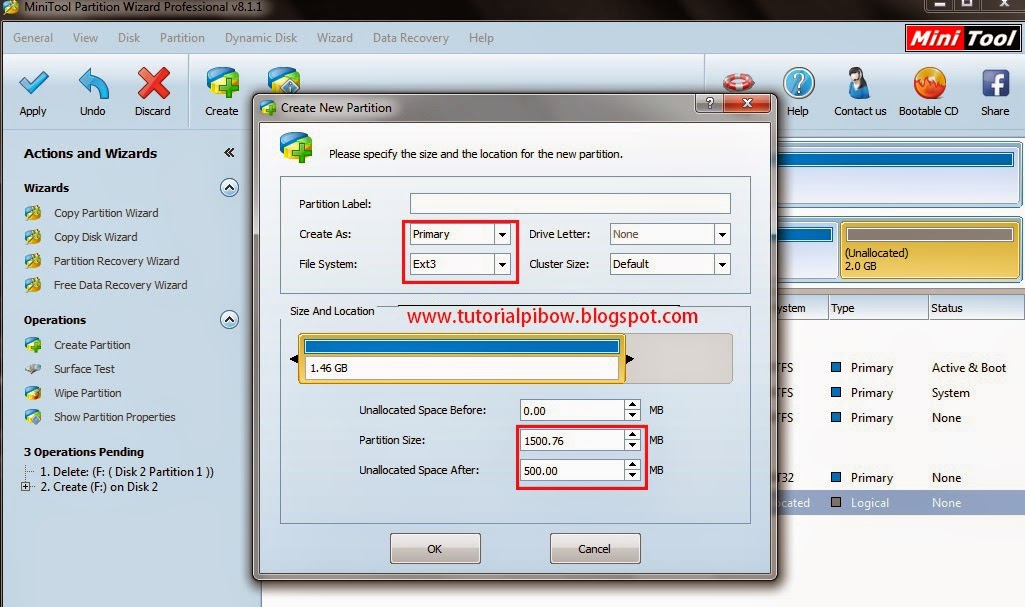
Task: Click Unallocated Space Before field
Action: tap(572, 410)
